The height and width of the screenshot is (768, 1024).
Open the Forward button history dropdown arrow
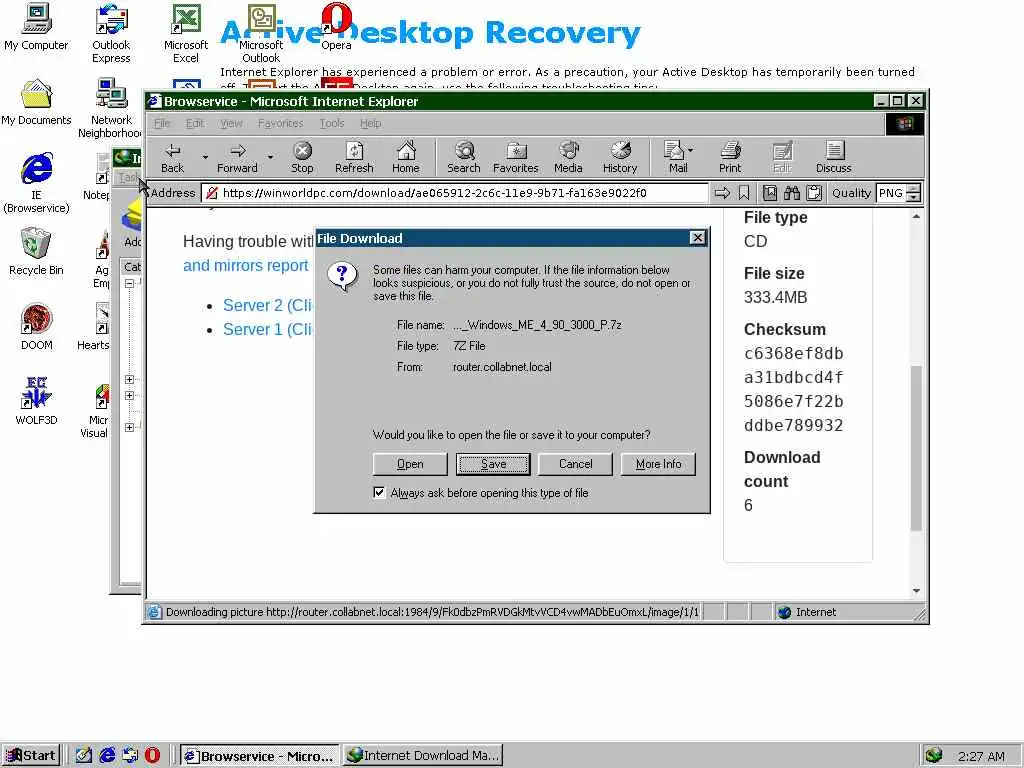point(270,157)
